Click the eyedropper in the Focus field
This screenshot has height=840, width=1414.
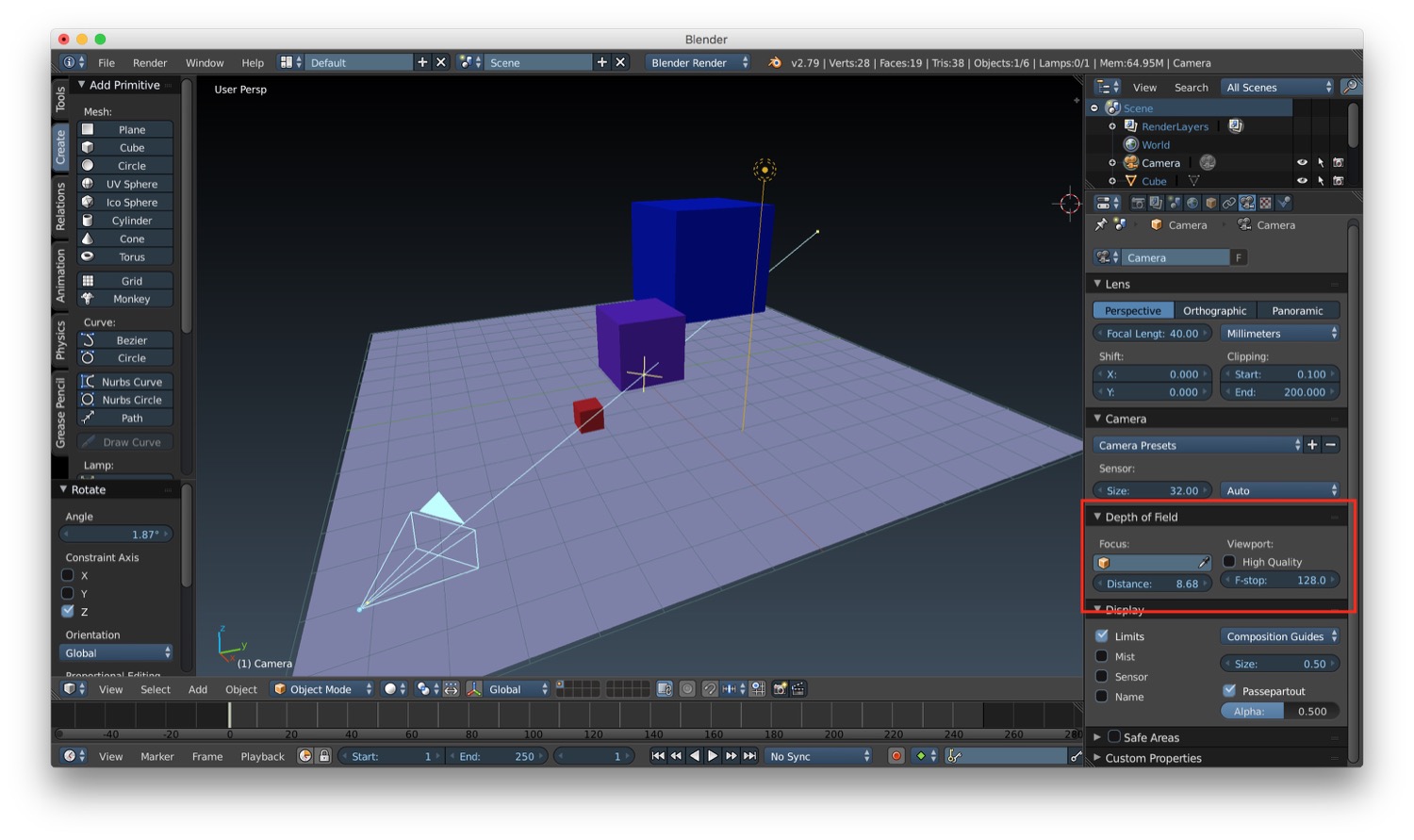(x=1203, y=563)
